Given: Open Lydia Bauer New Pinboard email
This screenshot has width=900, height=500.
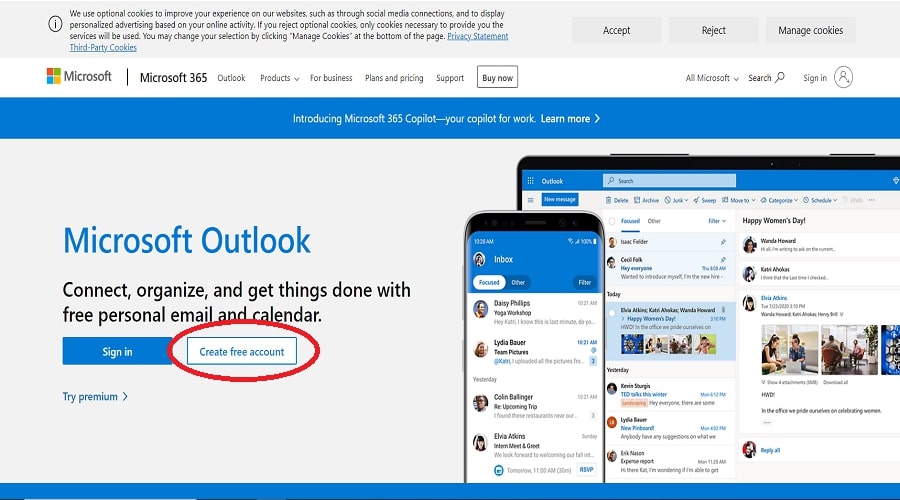Looking at the screenshot, I should 669,428.
